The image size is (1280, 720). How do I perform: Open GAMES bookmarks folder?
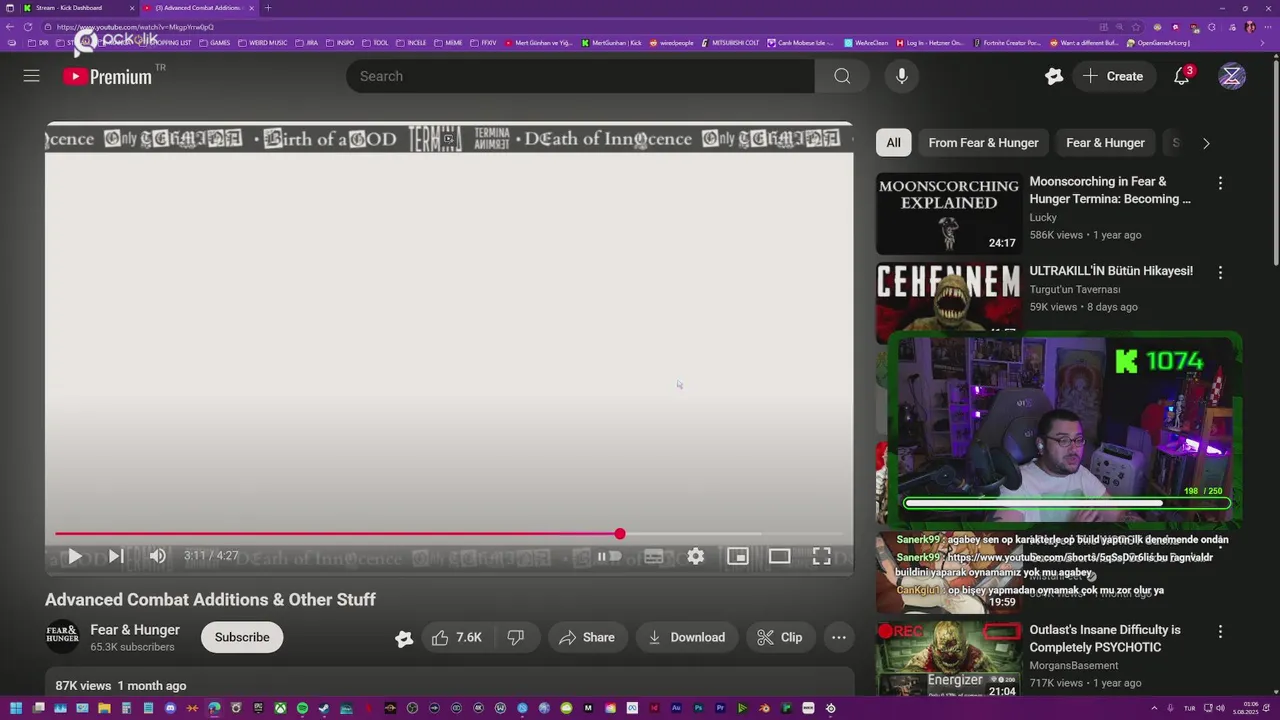(215, 43)
